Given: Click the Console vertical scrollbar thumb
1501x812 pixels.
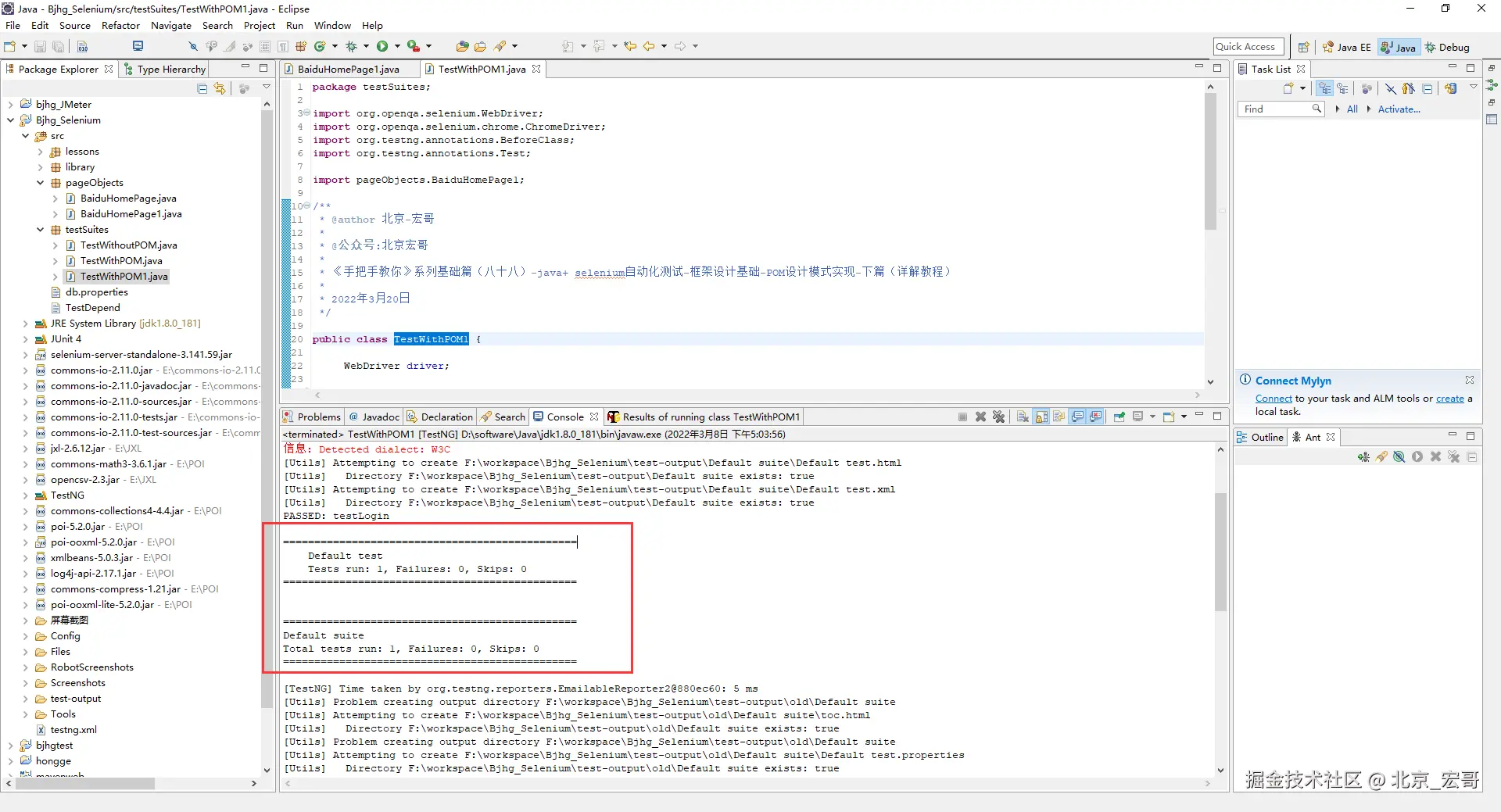Looking at the screenshot, I should [1220, 551].
